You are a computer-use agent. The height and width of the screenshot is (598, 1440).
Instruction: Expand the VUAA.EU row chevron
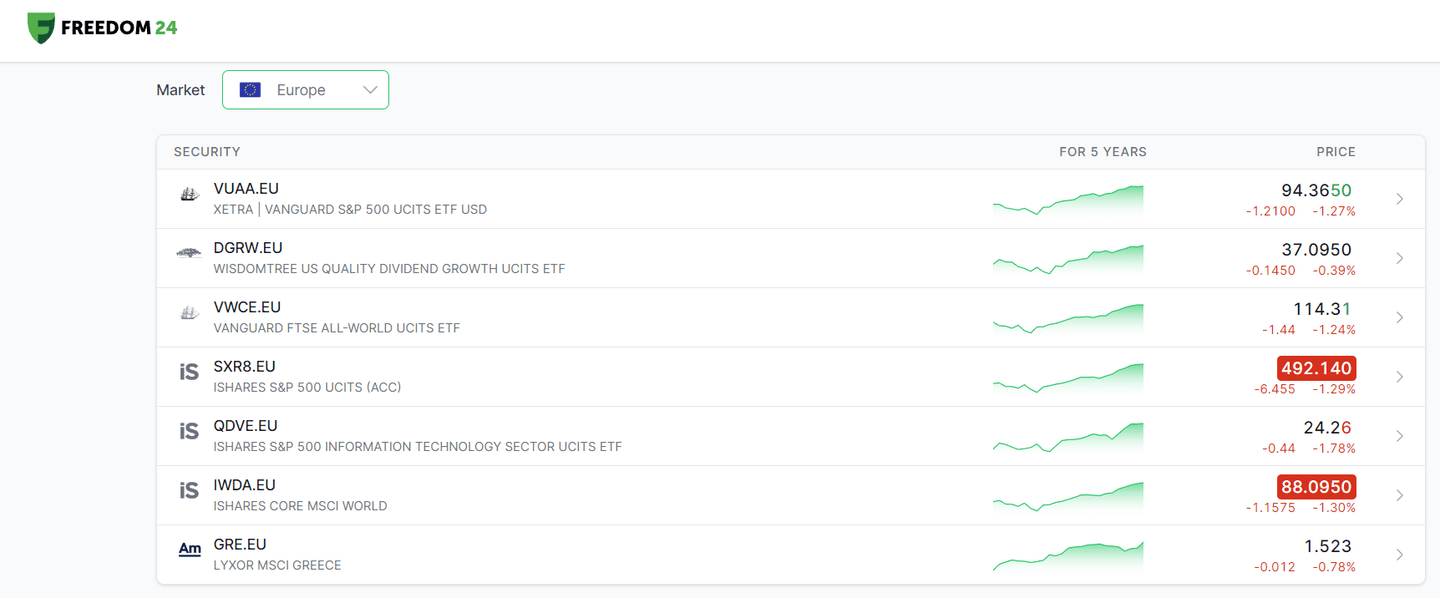click(x=1400, y=199)
